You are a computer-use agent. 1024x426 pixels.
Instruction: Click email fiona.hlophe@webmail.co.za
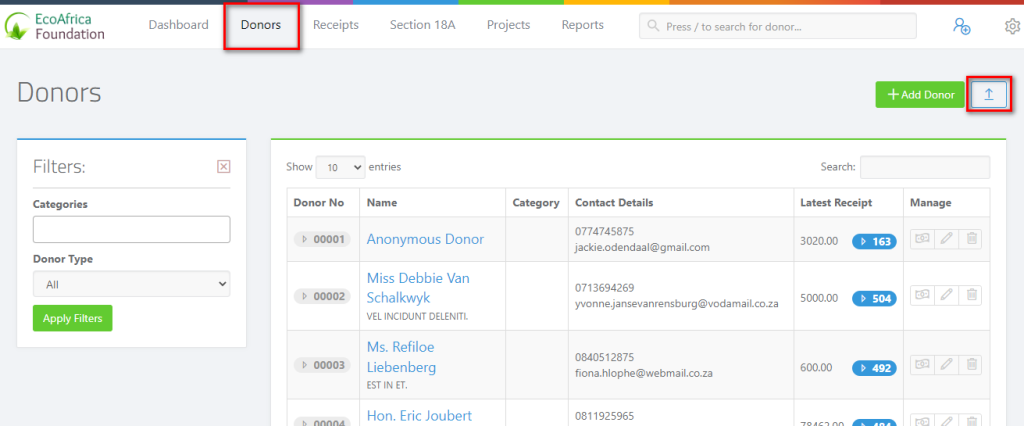643,374
